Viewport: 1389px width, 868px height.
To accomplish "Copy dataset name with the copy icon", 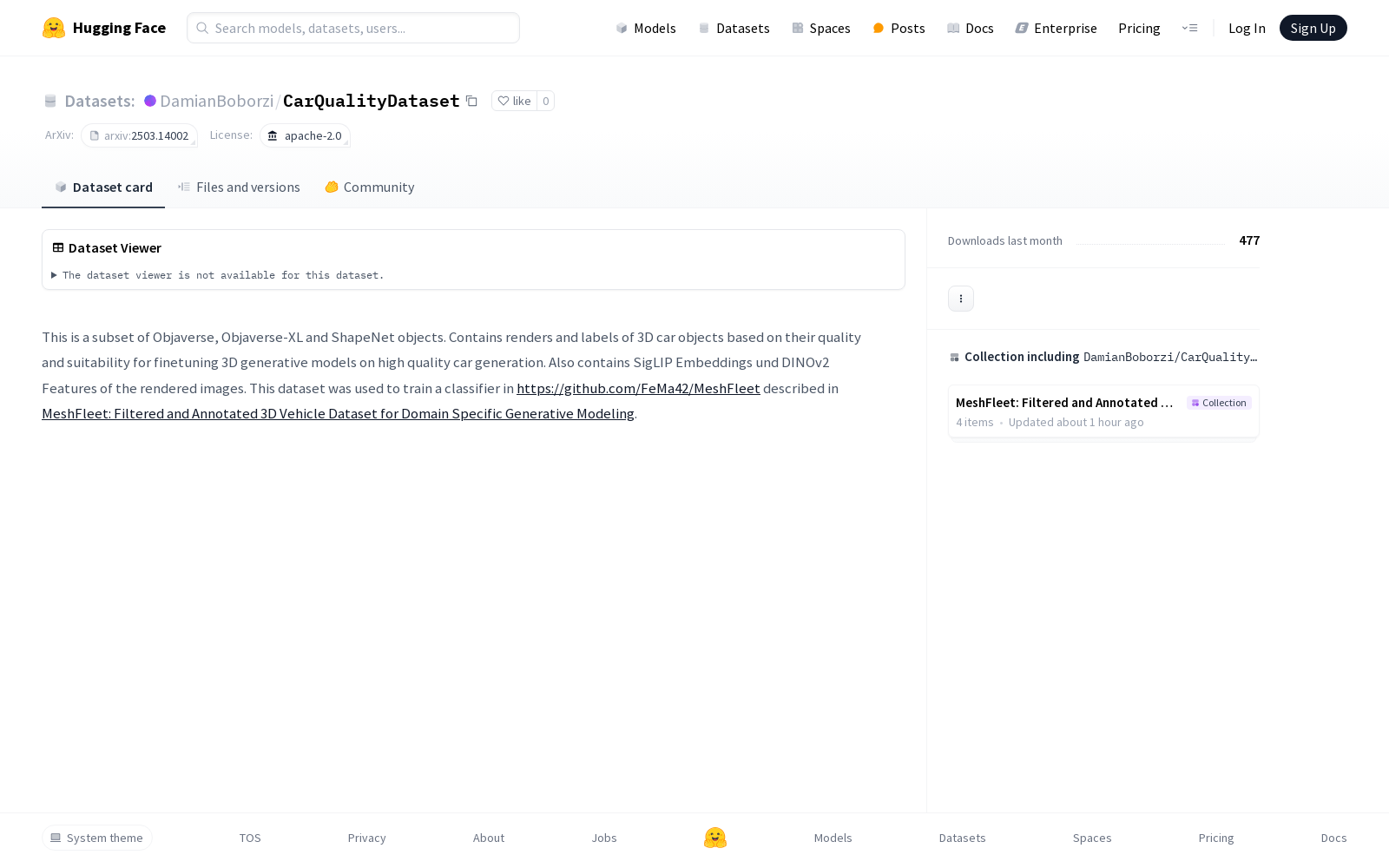I will 471,101.
